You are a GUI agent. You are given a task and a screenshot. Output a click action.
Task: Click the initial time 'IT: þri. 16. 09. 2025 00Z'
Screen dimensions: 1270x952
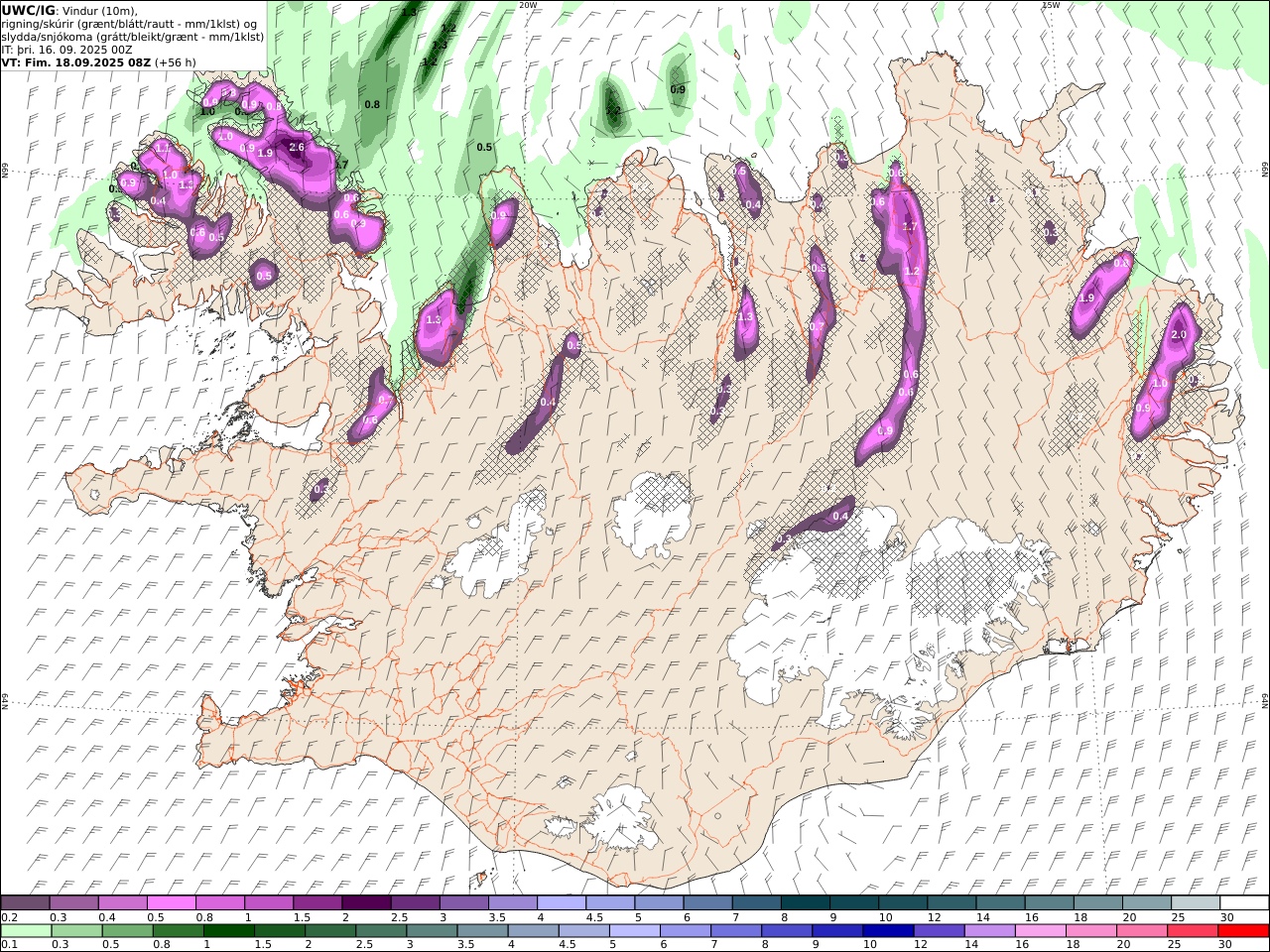(67, 50)
